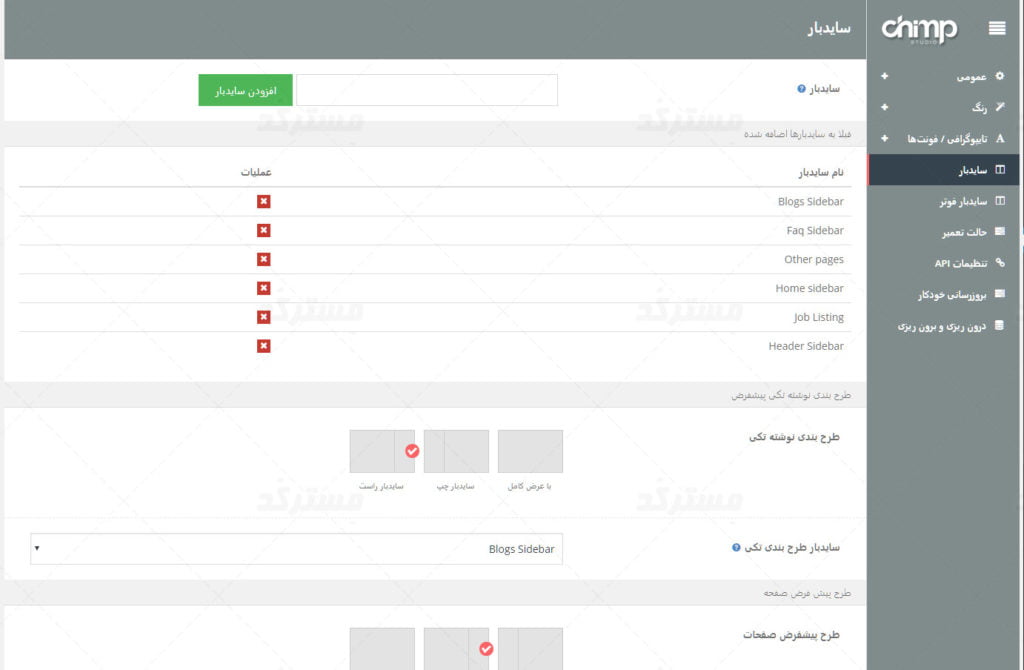Click the حالت تعمیر menu icon

coord(999,231)
